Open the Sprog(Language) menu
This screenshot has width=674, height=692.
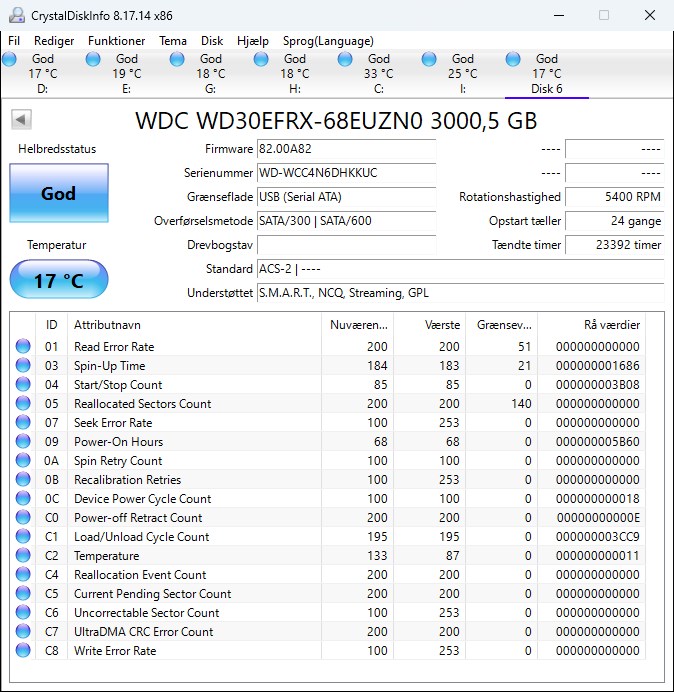click(328, 41)
